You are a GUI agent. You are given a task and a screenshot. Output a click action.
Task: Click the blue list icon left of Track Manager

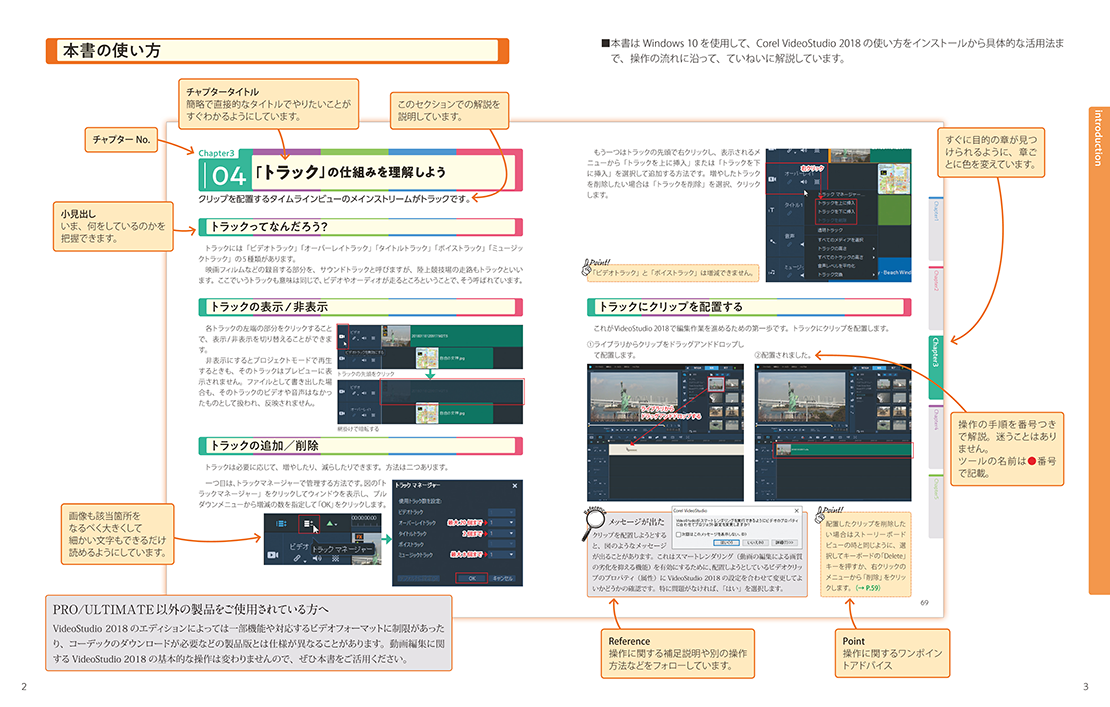282,523
